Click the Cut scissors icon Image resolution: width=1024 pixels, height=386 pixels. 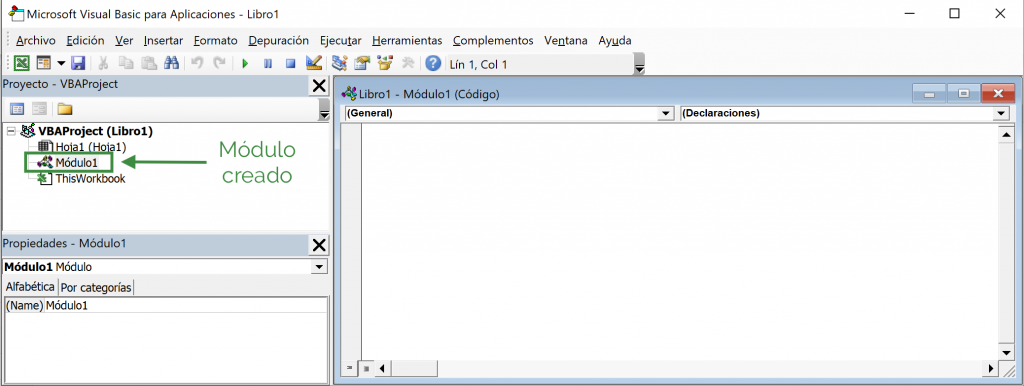[103, 63]
